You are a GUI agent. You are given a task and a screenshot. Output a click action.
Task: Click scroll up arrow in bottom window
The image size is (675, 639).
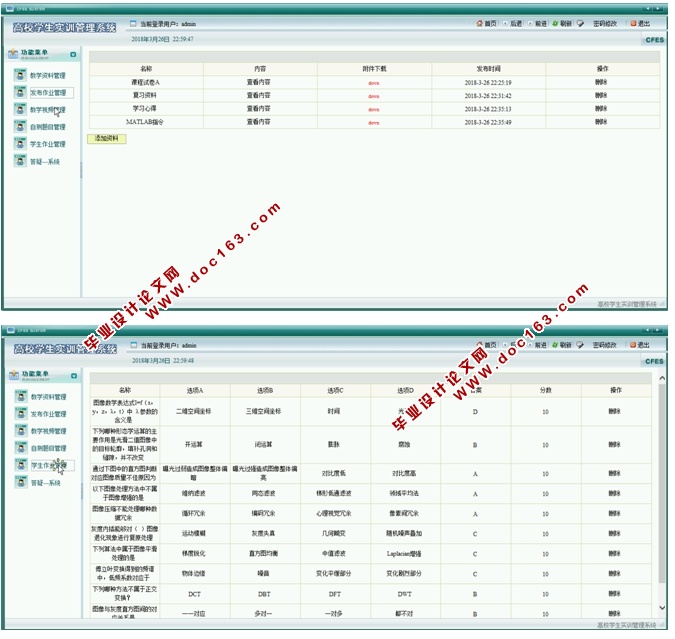click(662, 378)
